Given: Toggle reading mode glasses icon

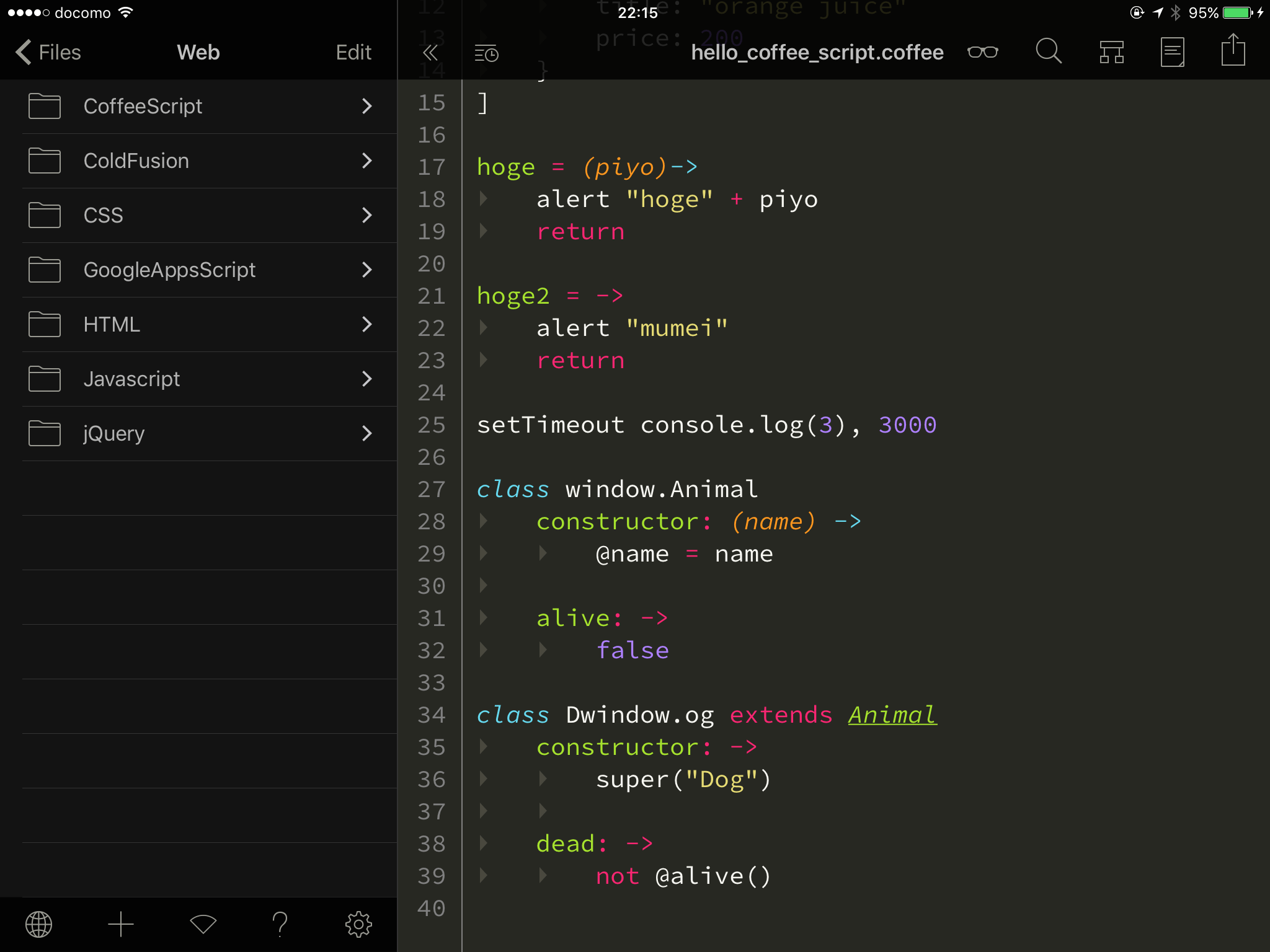Looking at the screenshot, I should (983, 52).
